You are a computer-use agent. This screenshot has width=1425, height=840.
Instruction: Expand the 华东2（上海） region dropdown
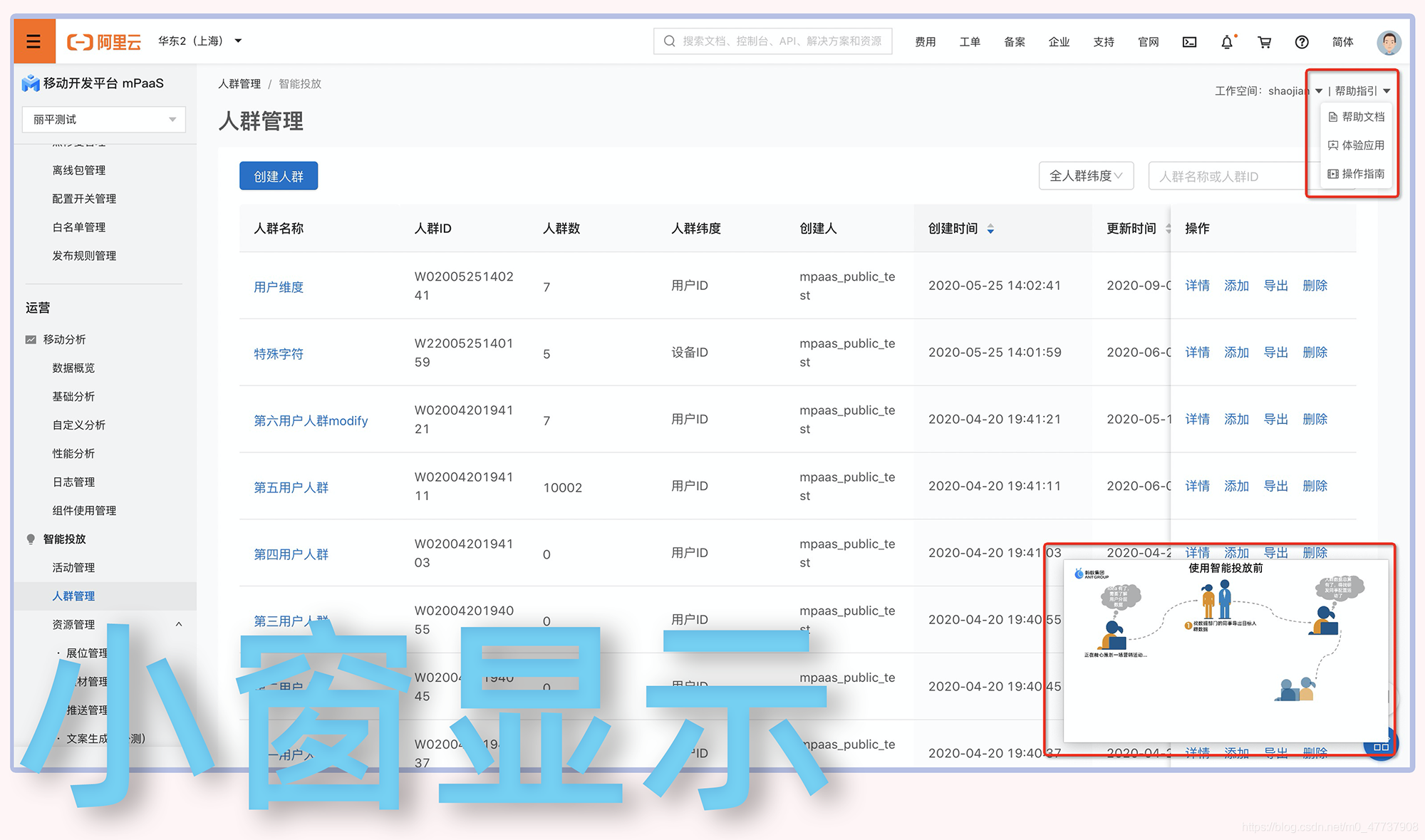pos(200,41)
